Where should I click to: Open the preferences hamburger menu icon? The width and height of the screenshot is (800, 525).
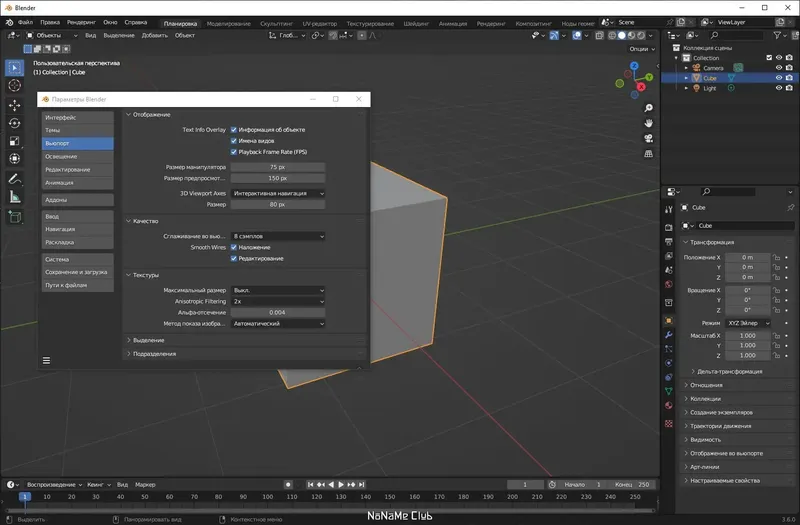click(x=46, y=360)
